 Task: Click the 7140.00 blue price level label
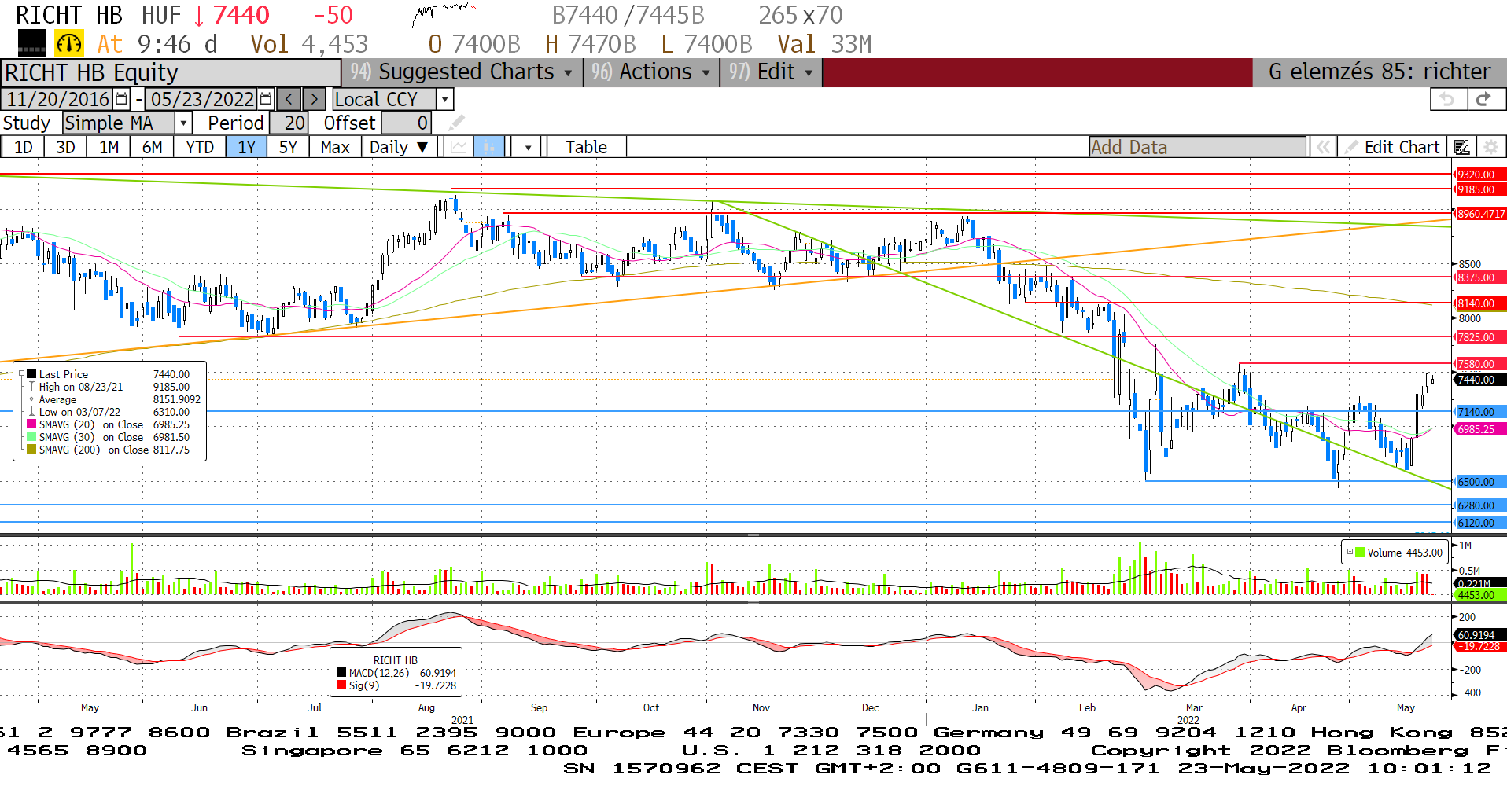pyautogui.click(x=1479, y=412)
